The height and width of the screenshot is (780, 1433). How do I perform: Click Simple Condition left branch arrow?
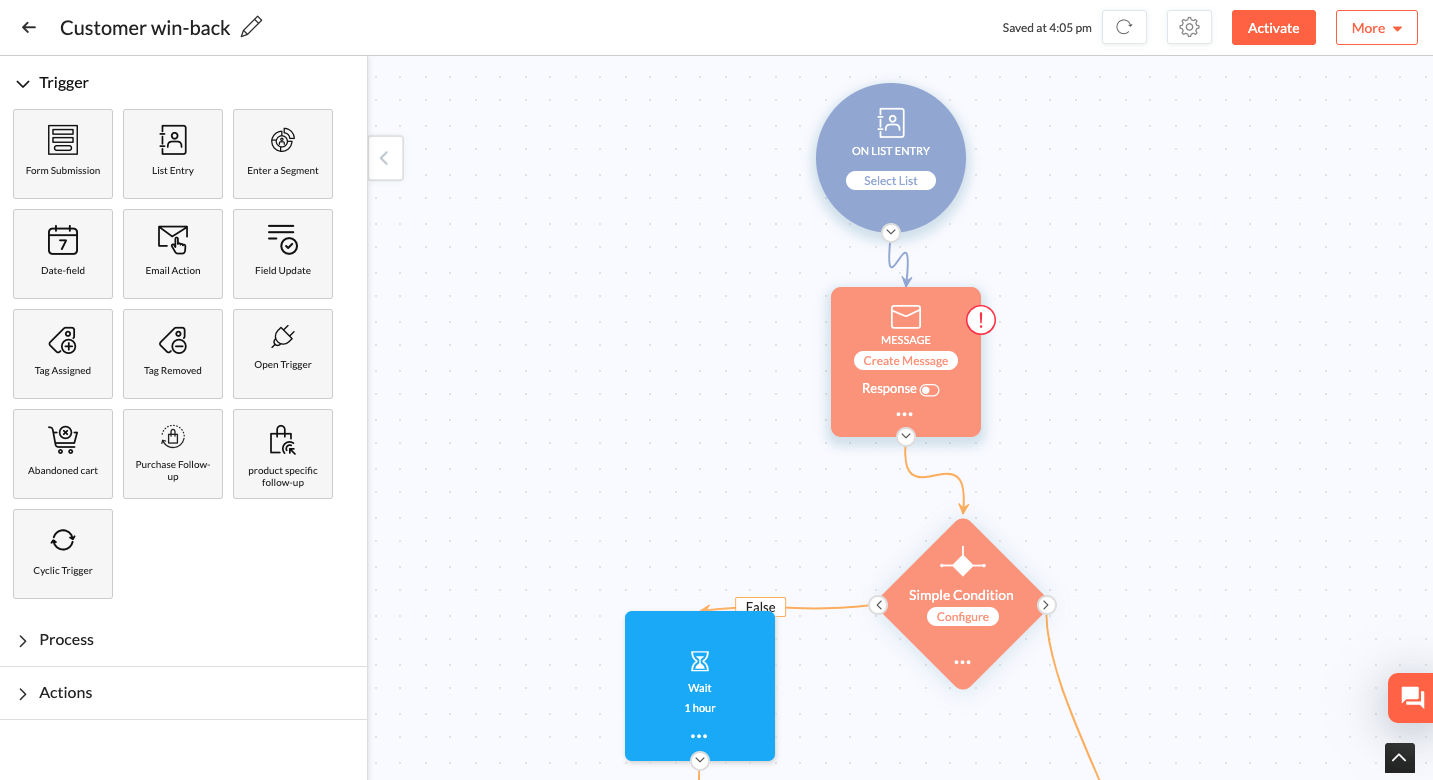tap(878, 605)
